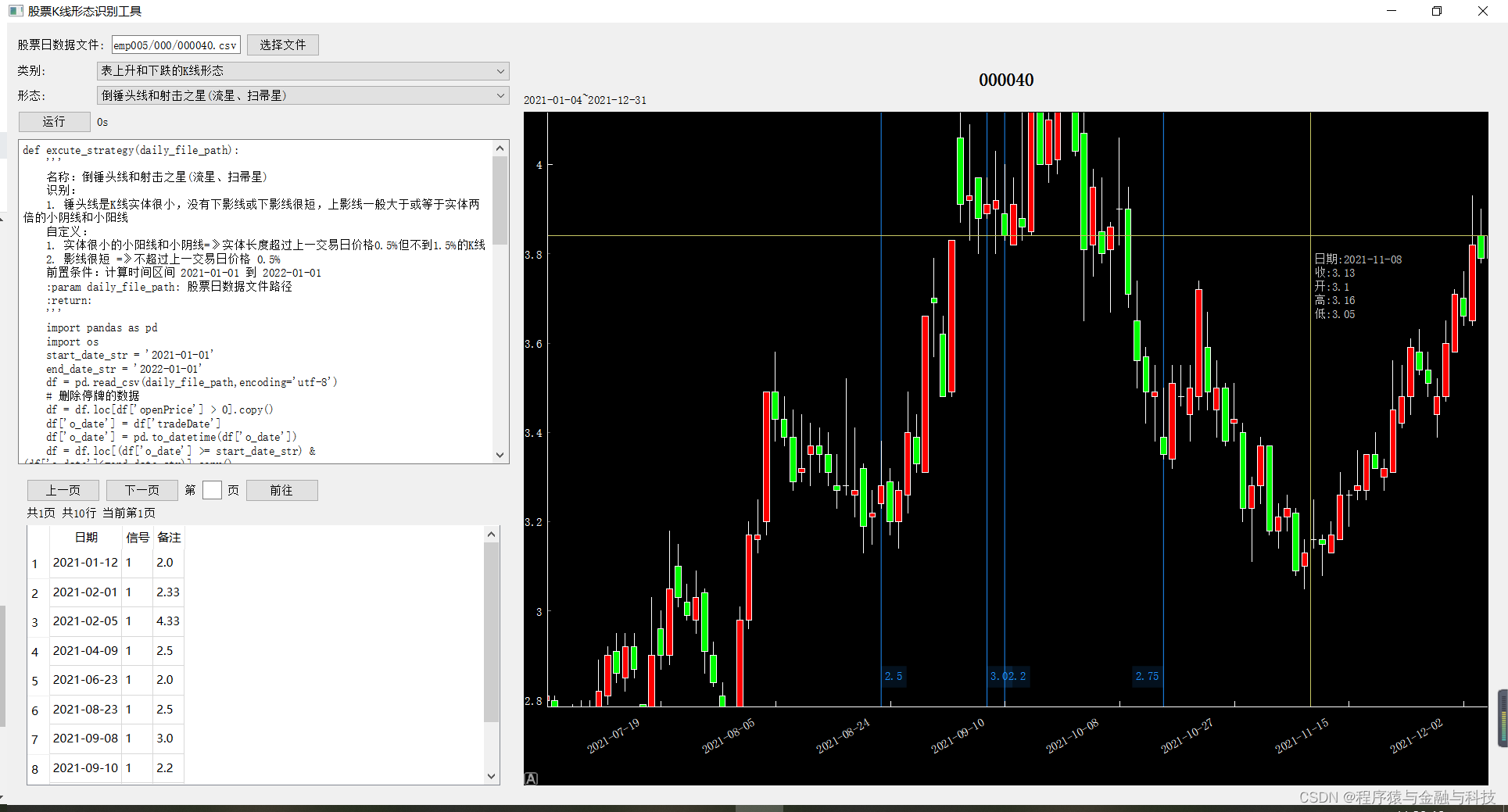Image resolution: width=1508 pixels, height=812 pixels.
Task: Click the app icon in title bar
Action: click(16, 11)
